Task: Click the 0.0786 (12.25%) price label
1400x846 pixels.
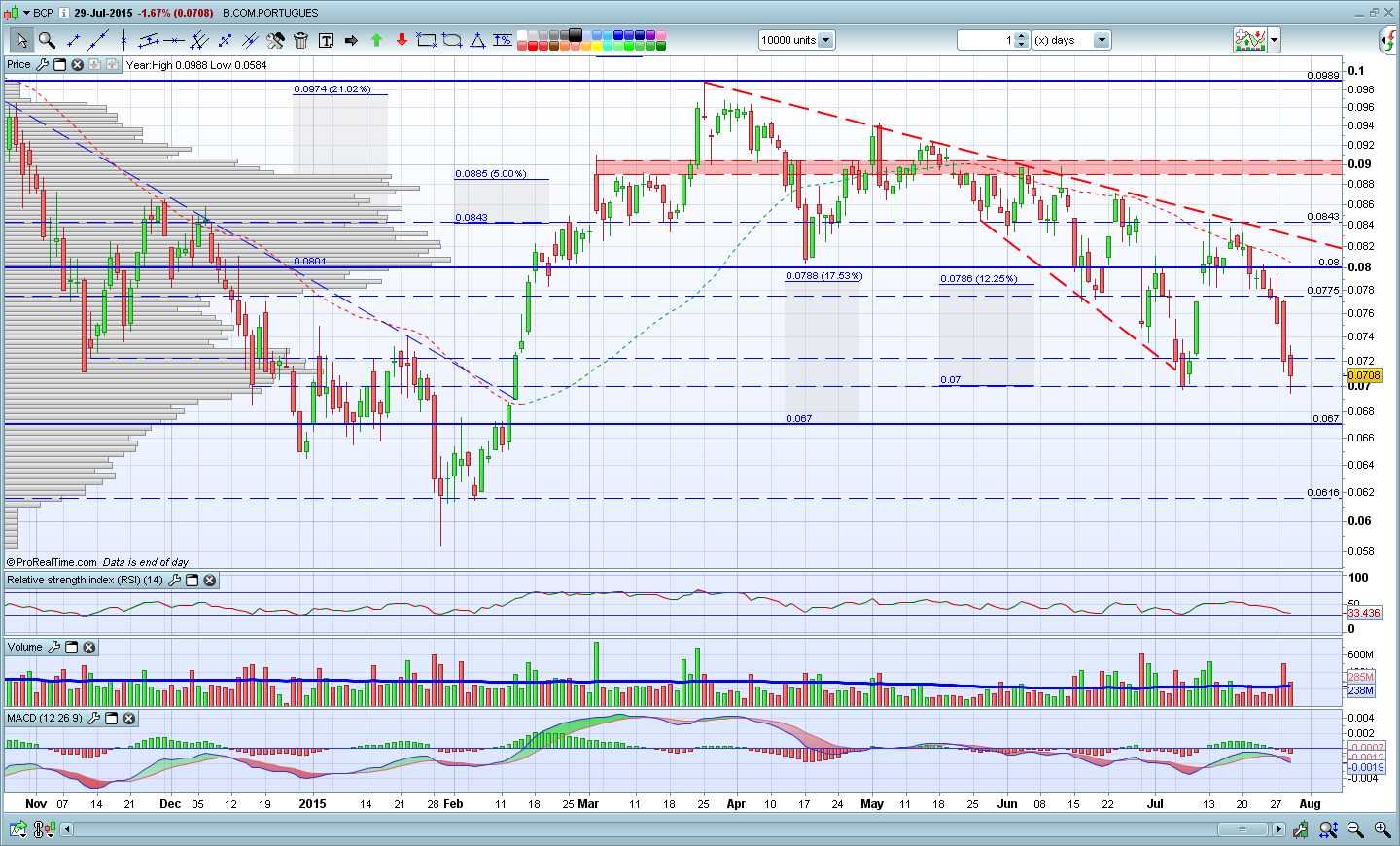Action: pos(979,279)
